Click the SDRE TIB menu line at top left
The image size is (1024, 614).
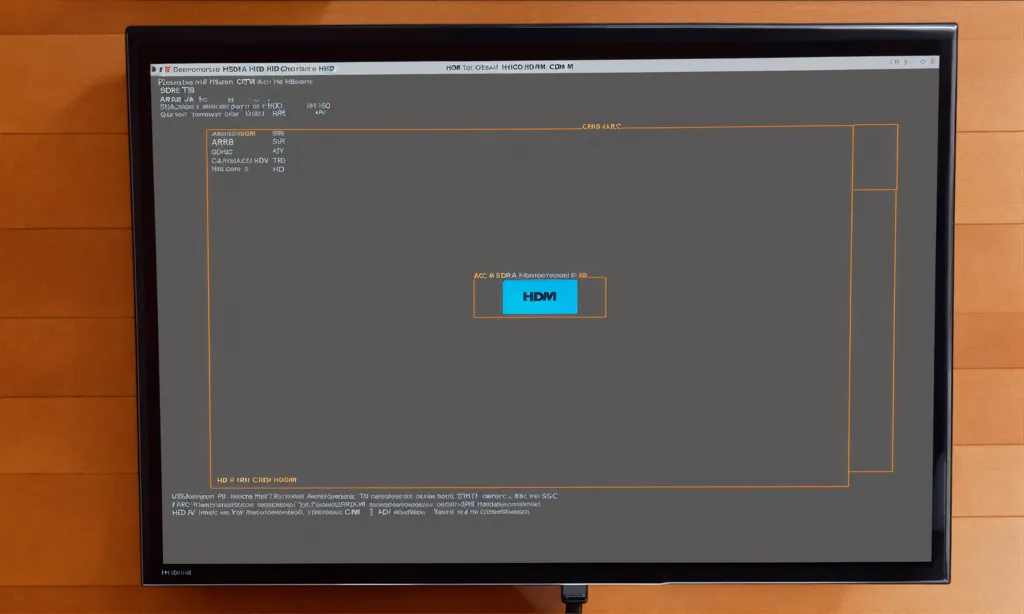(x=177, y=90)
